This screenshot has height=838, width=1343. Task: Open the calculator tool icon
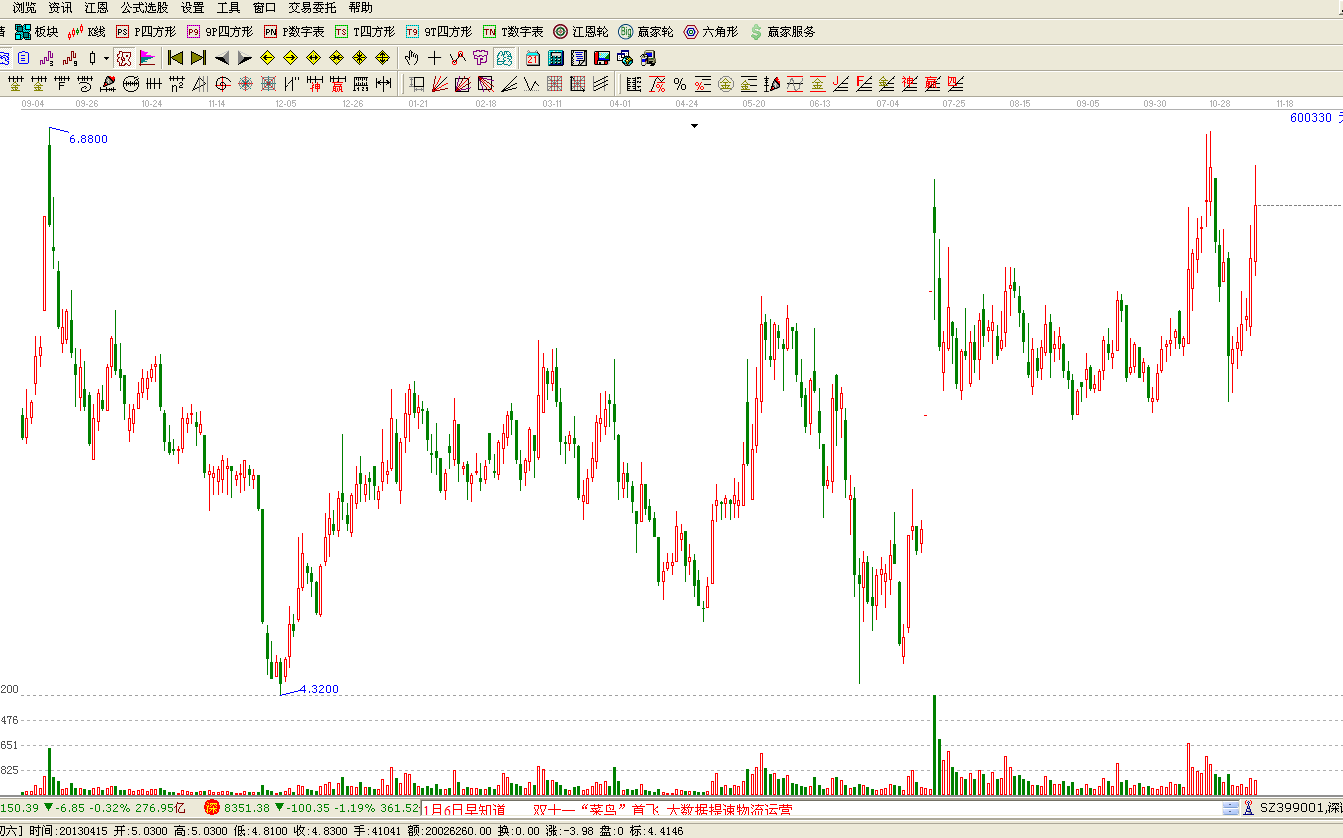pos(555,58)
